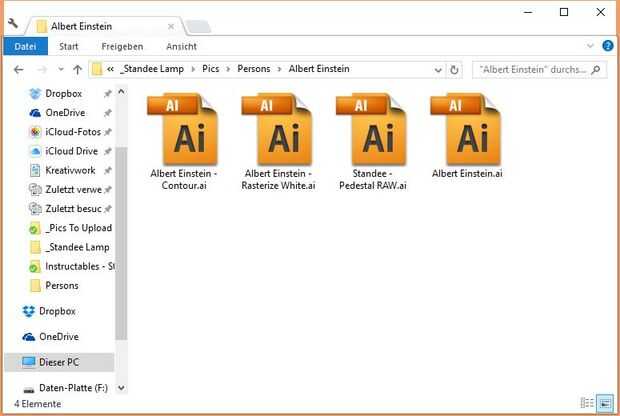
Task: Navigate to Persons in breadcrumb
Action: [x=253, y=69]
